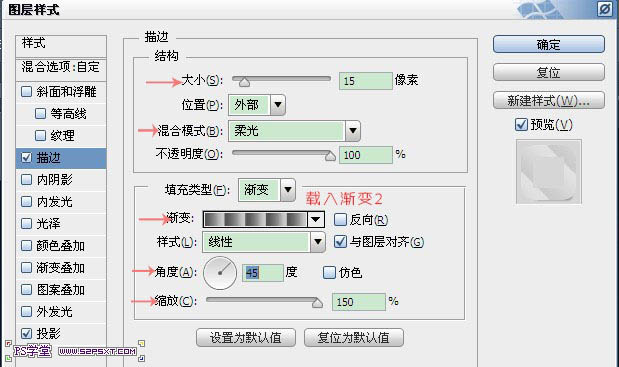
Task: Enable the 颜色叠加 checkbox
Action: [26, 246]
